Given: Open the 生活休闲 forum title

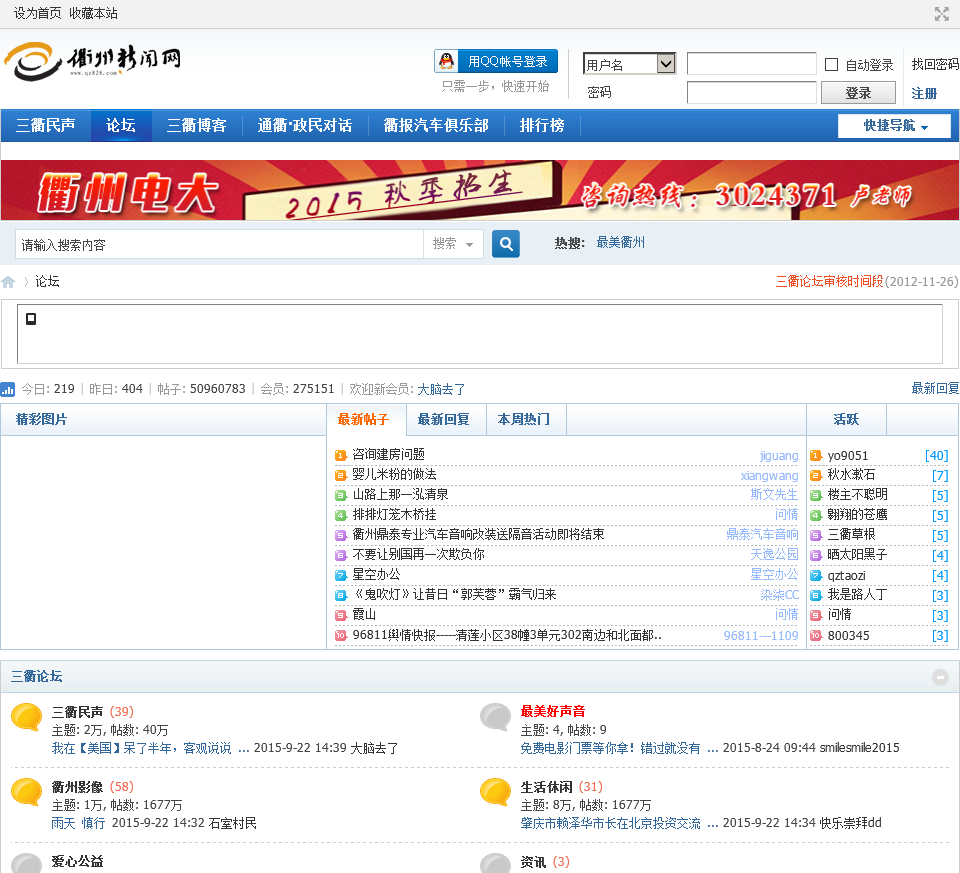Looking at the screenshot, I should pyautogui.click(x=546, y=787).
